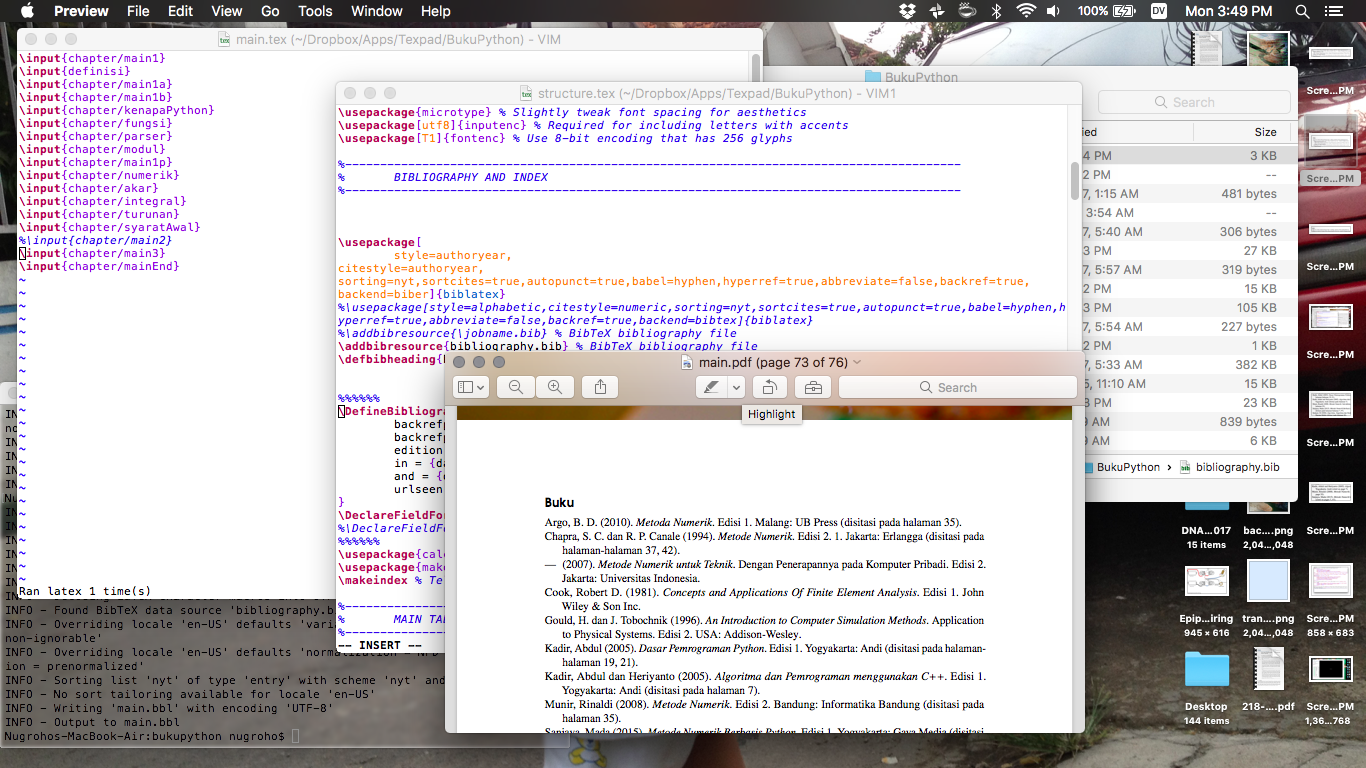Sort Finder list by Size column
Viewport: 1366px width, 768px height.
coord(1265,132)
